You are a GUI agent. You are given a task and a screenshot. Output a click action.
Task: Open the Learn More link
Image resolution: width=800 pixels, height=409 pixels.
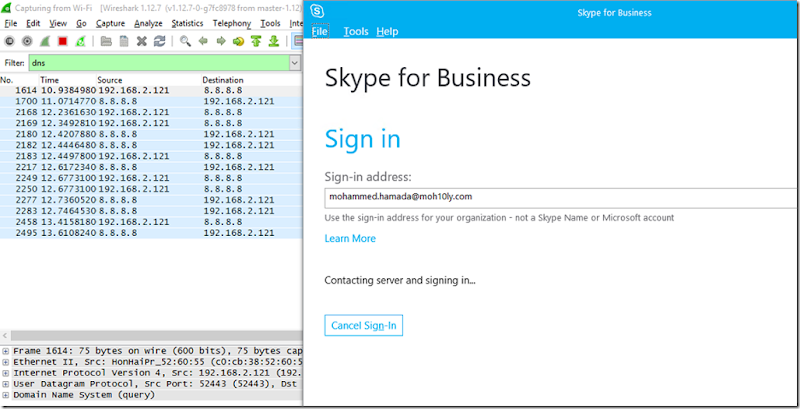pyautogui.click(x=350, y=239)
